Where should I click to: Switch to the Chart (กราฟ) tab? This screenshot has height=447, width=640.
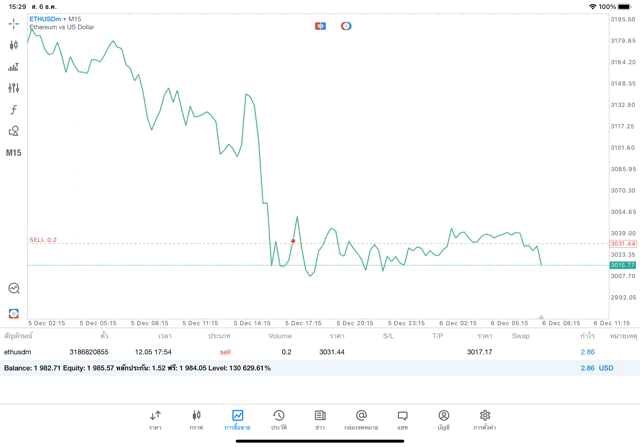[196, 420]
